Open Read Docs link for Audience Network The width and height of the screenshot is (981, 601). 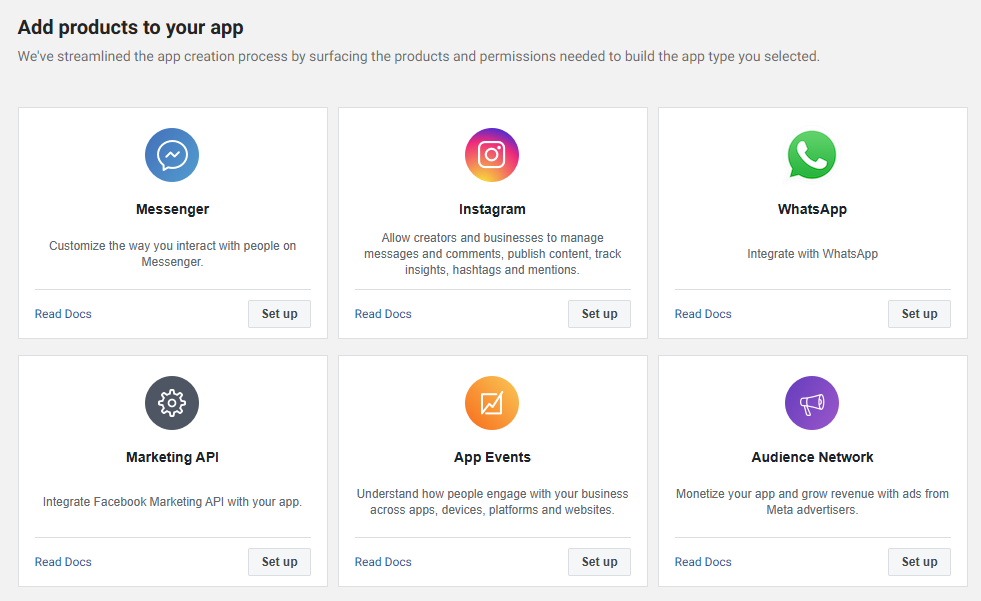tap(703, 562)
